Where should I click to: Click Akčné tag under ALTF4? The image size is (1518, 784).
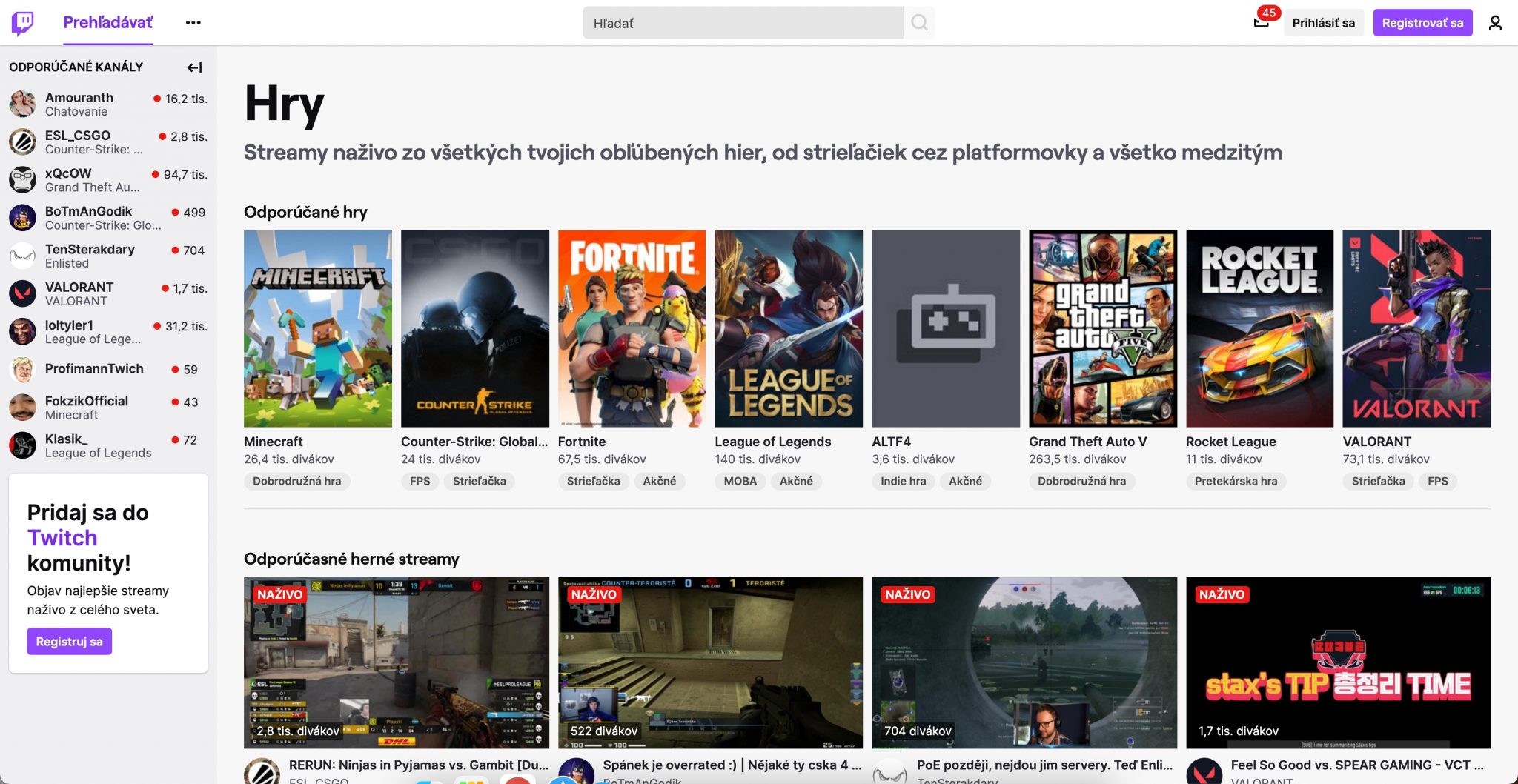pos(966,481)
